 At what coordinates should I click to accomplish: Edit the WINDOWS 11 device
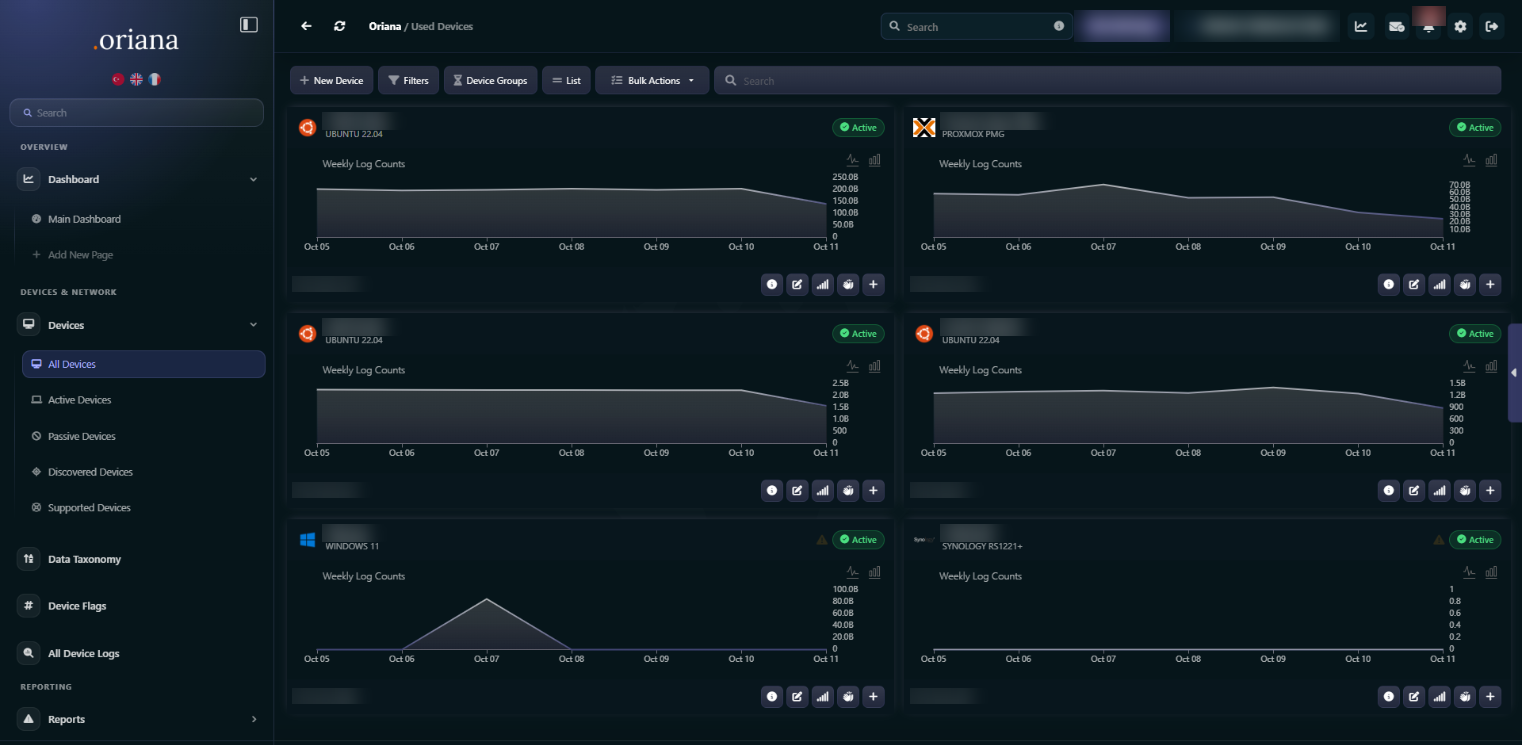(797, 696)
